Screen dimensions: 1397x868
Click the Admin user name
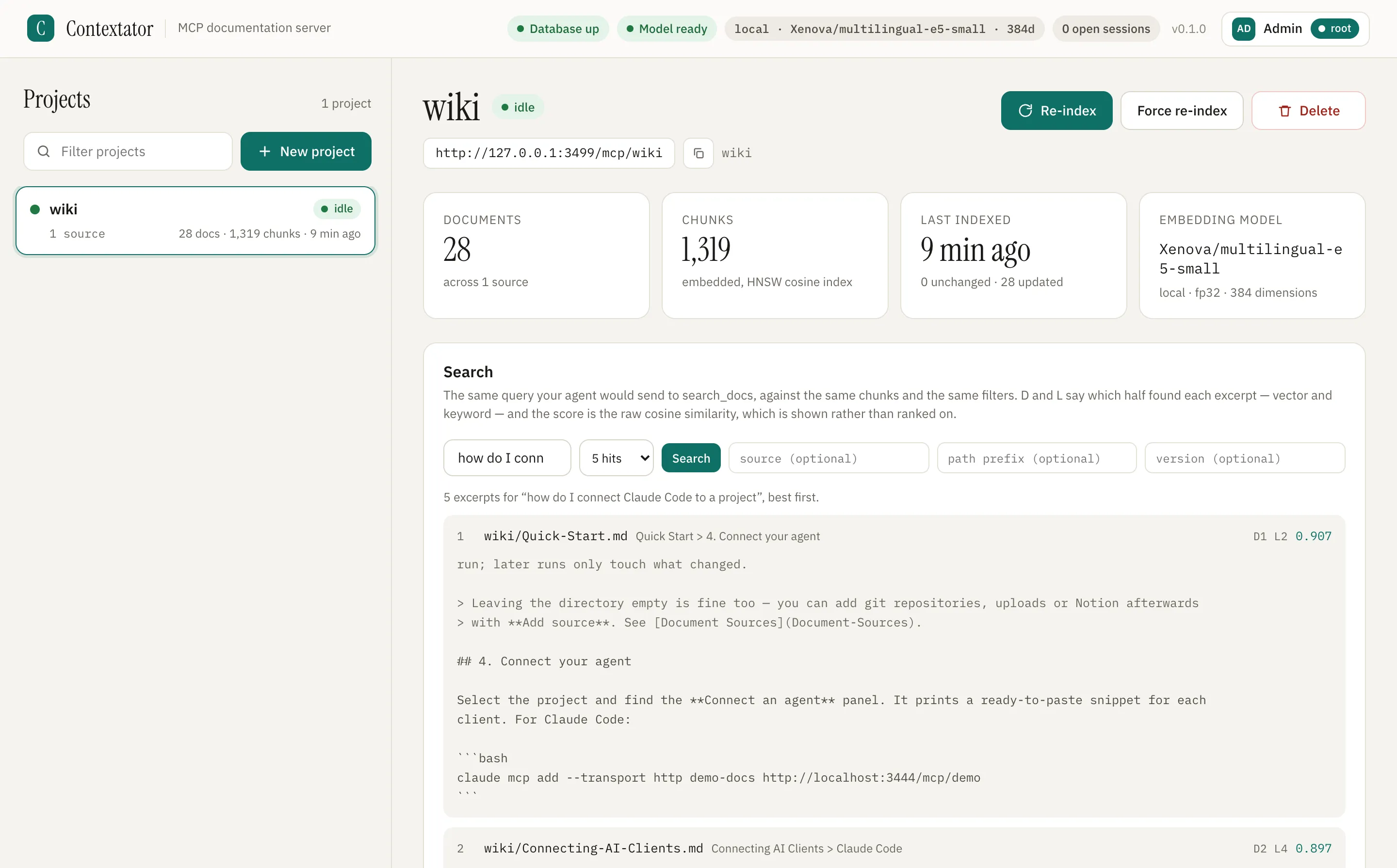[x=1282, y=29]
